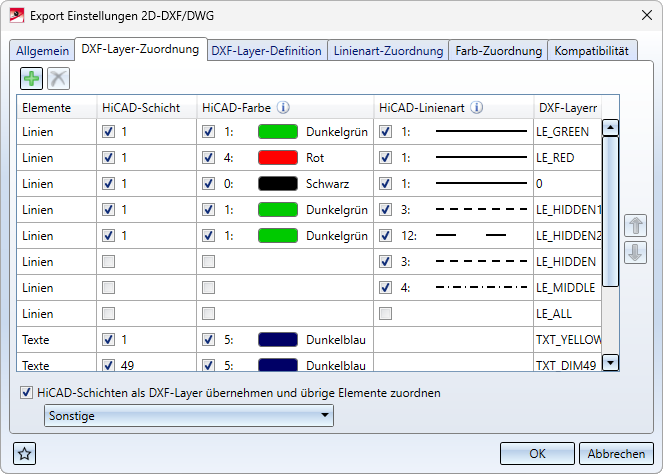Click the LE_HIDDEN1 layer name cell
Screen dimensions: 663x474
(567, 210)
